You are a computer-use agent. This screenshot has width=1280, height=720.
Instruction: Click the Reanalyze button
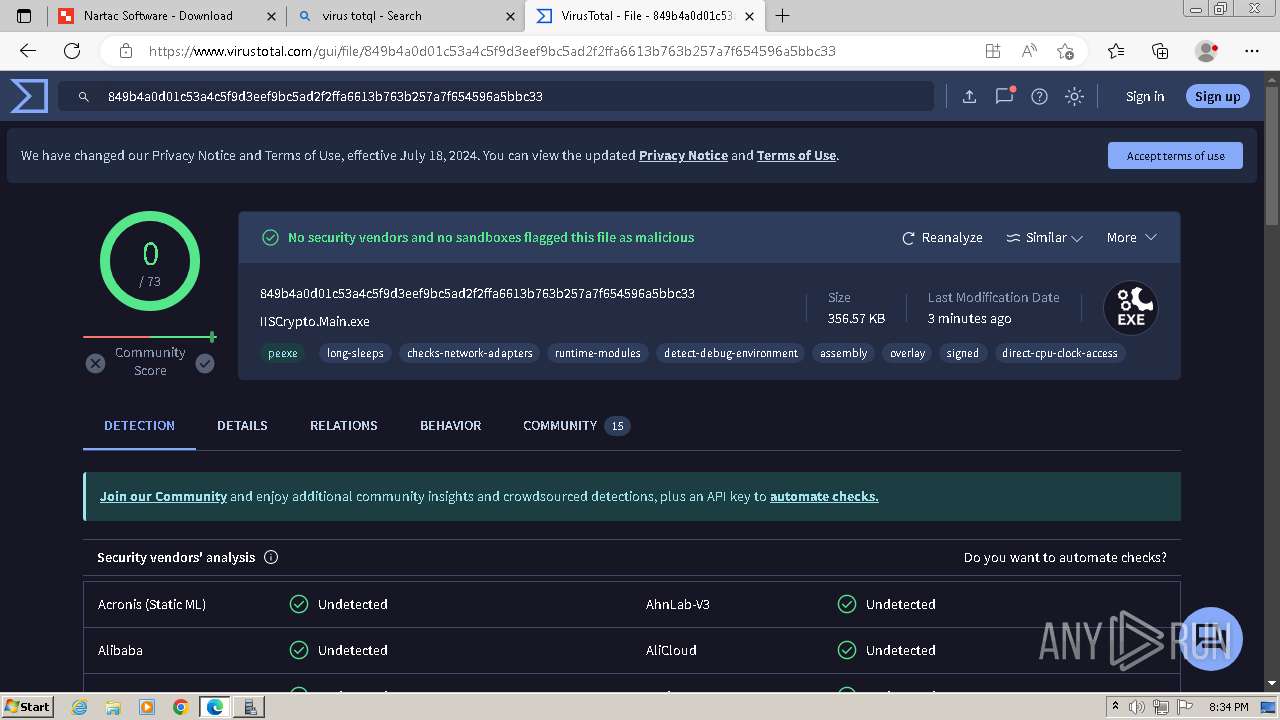pos(942,238)
